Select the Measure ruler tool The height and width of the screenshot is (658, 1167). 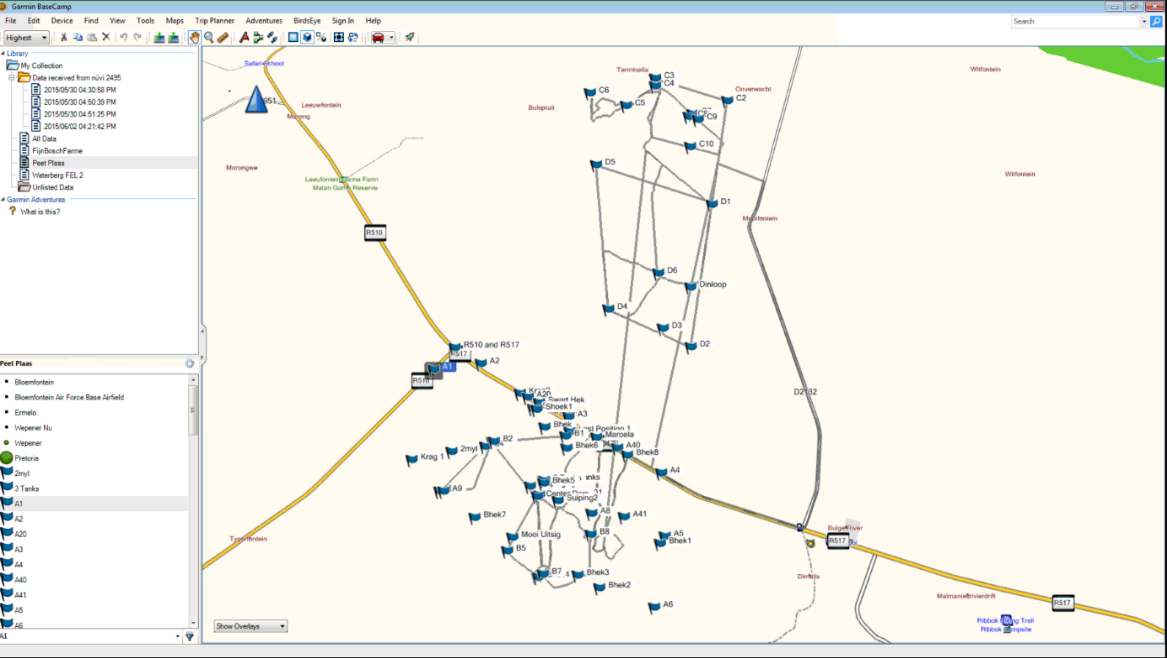tap(223, 37)
